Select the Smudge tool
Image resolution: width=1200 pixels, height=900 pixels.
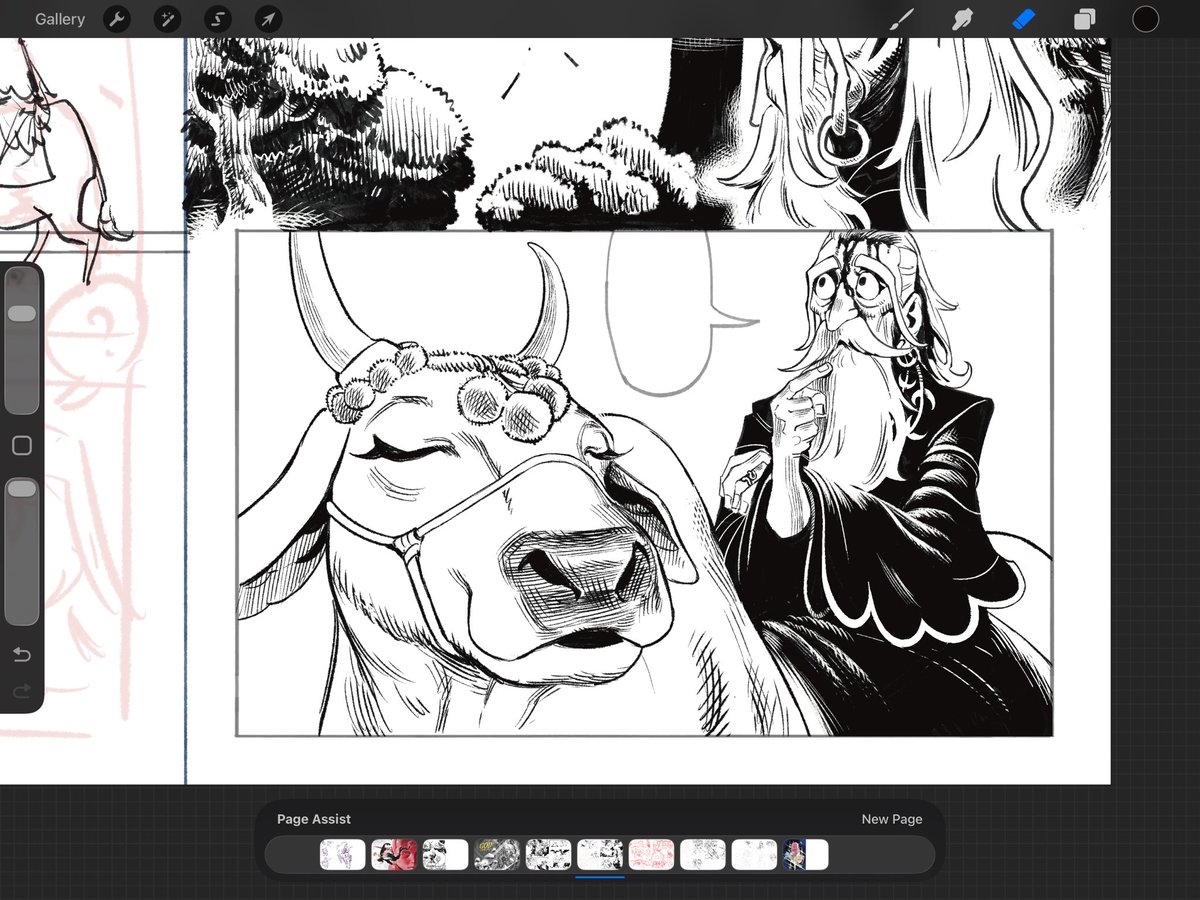(963, 19)
